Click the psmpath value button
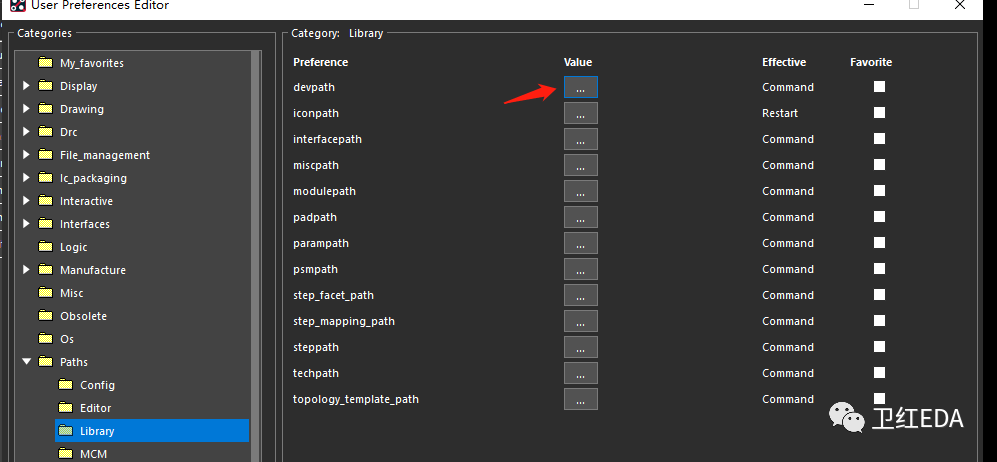 (580, 269)
